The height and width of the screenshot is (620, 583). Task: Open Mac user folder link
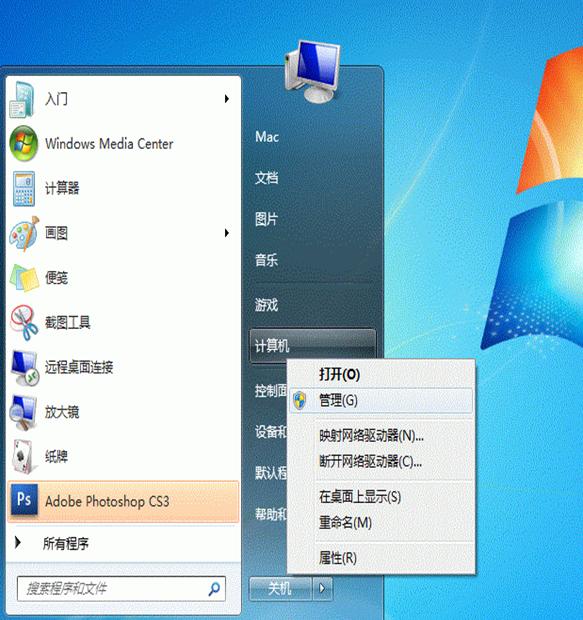[x=267, y=137]
